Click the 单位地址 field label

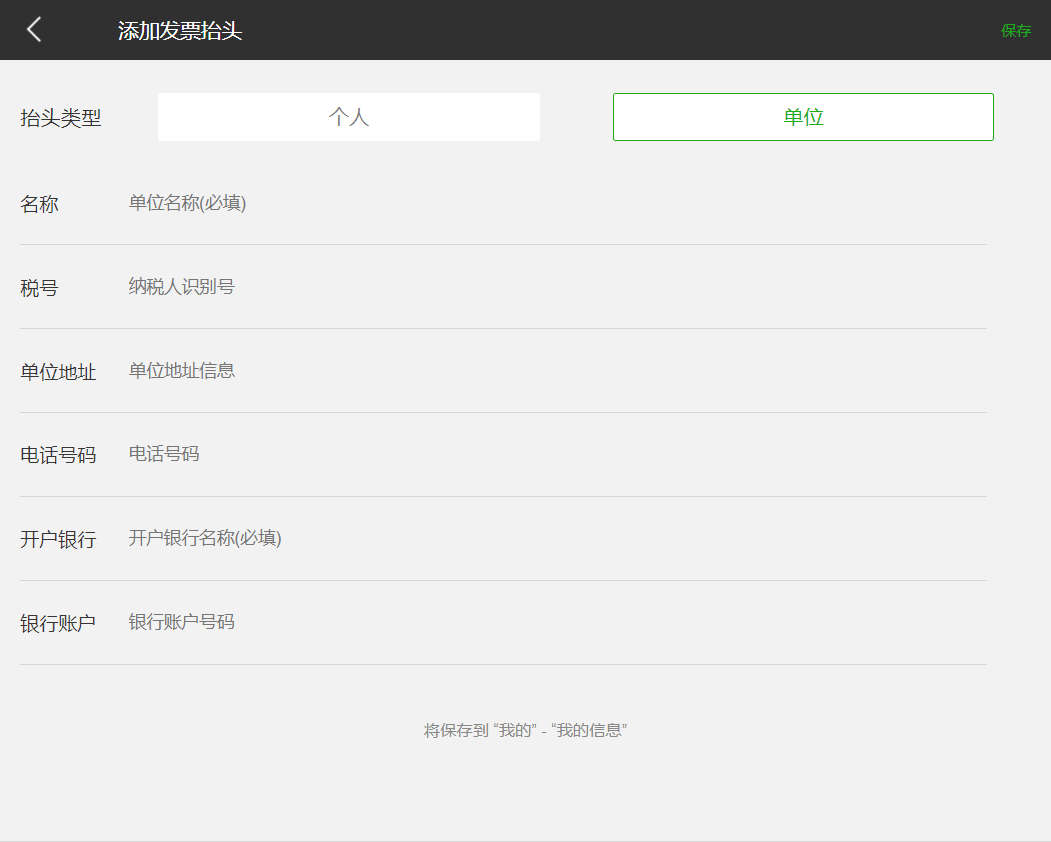[x=58, y=373]
